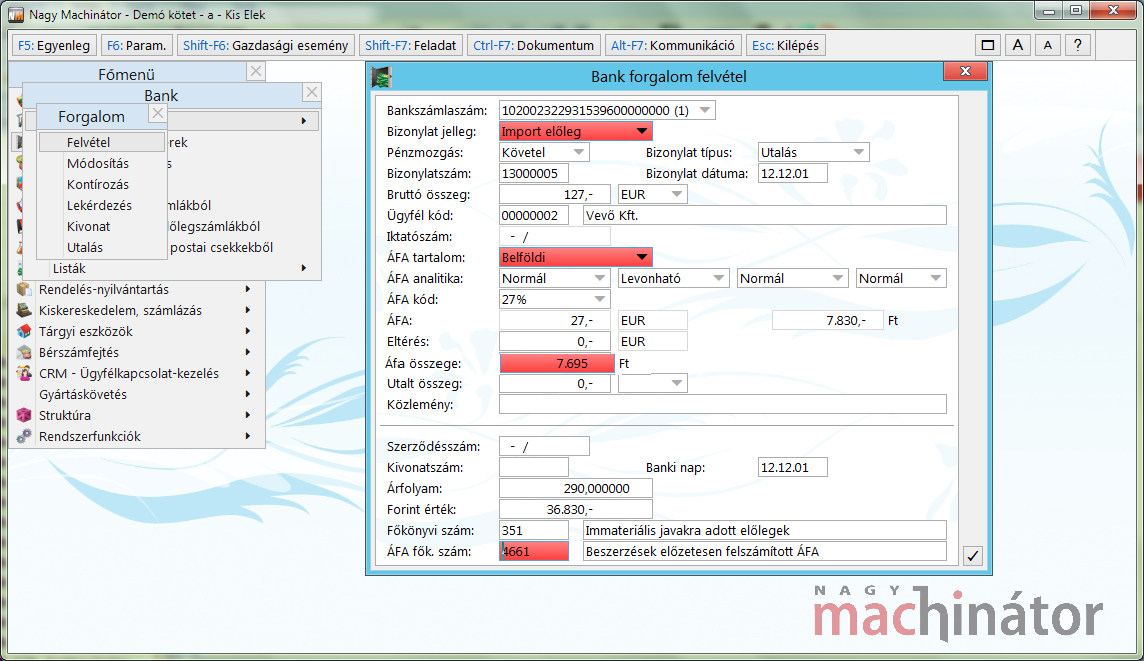This screenshot has height=661, width=1144.
Task: Click the Bizonylatszám field 13000005
Action: coord(533,174)
